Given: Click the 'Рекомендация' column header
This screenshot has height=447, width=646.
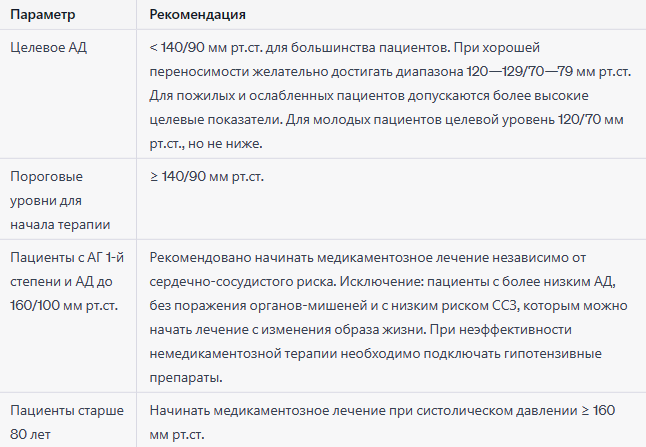Looking at the screenshot, I should point(197,15).
